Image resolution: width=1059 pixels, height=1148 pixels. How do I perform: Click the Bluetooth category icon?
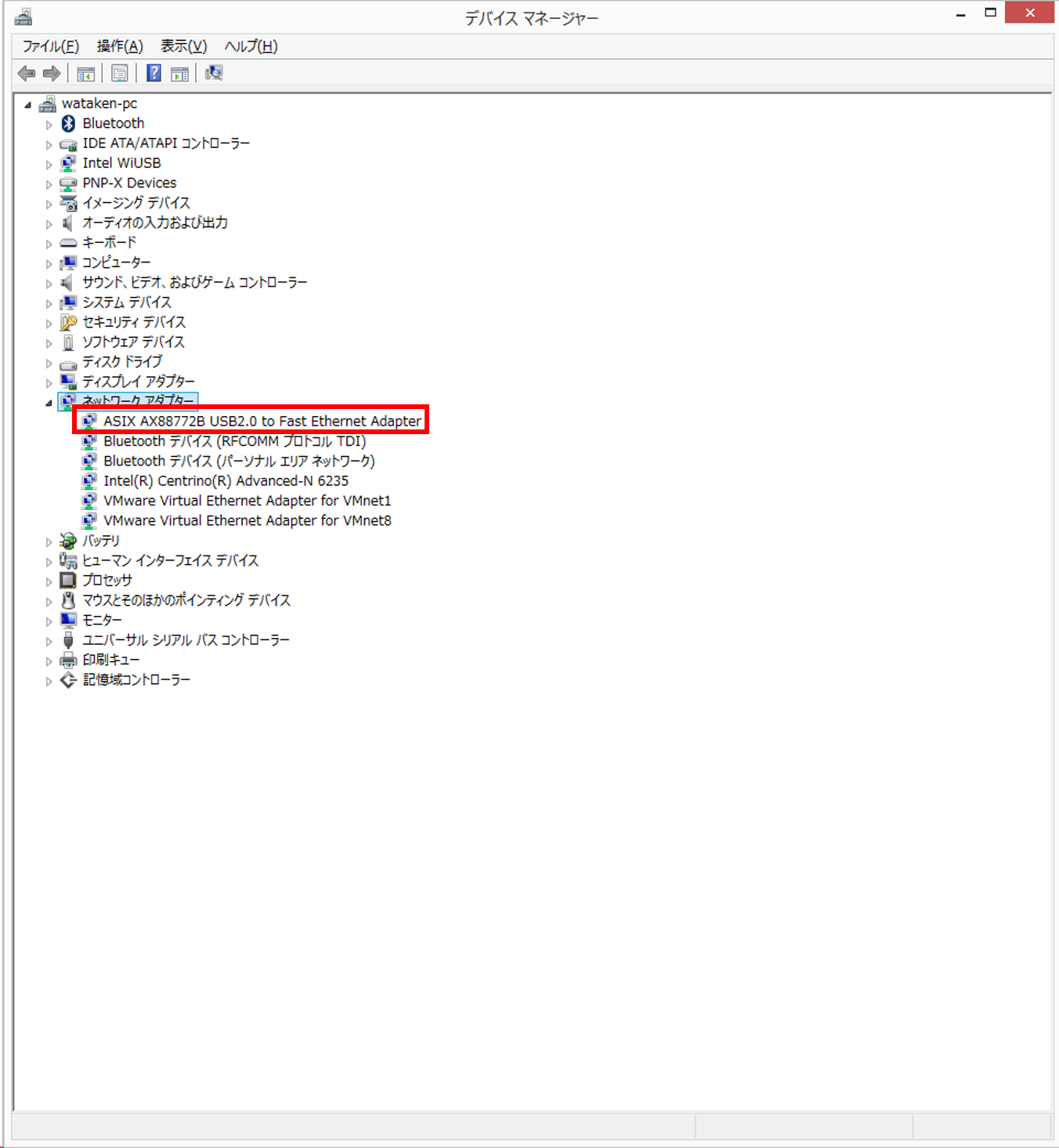(68, 123)
